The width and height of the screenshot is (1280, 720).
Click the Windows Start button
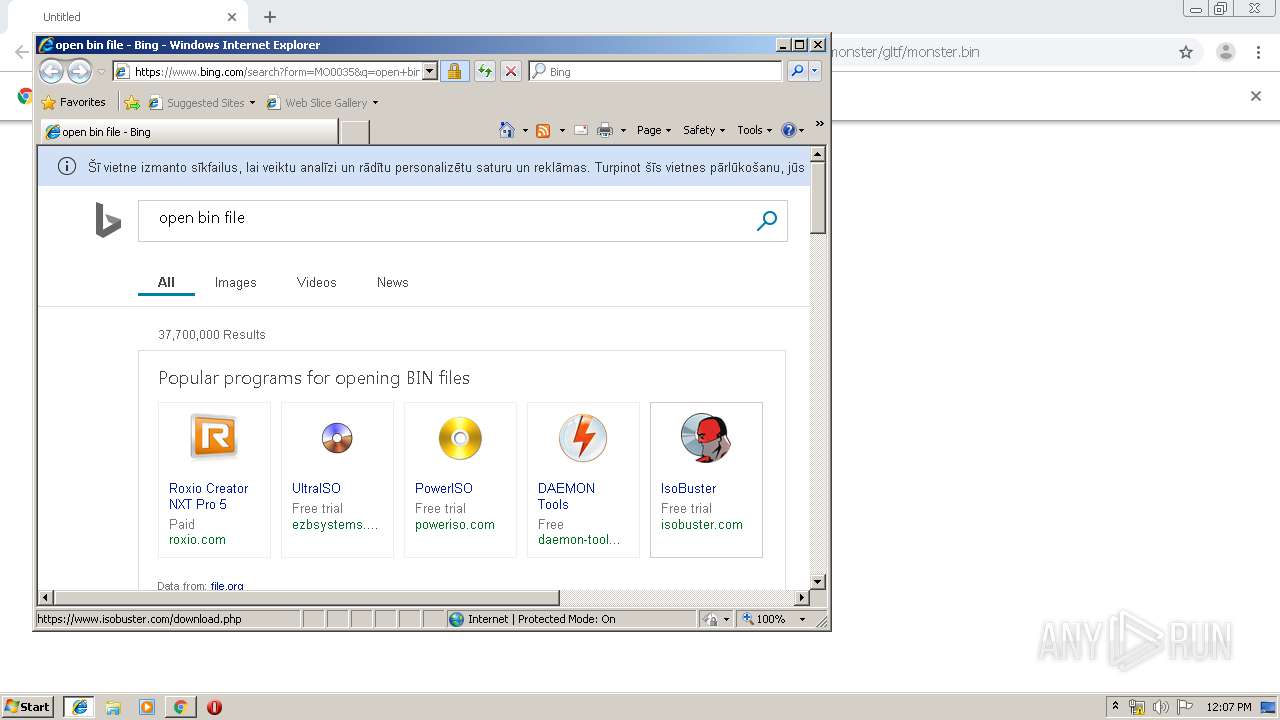click(27, 707)
